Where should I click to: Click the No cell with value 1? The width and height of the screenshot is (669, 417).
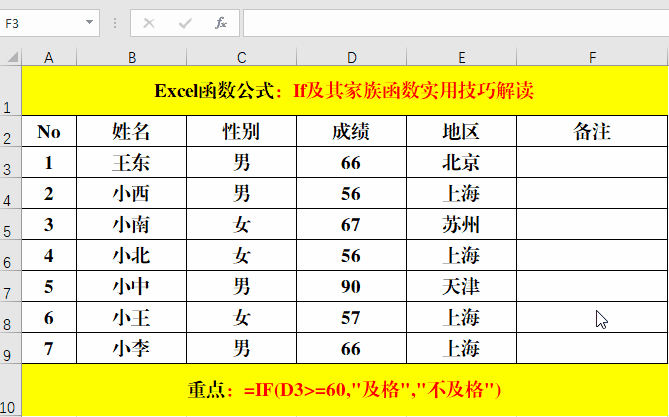(x=49, y=162)
